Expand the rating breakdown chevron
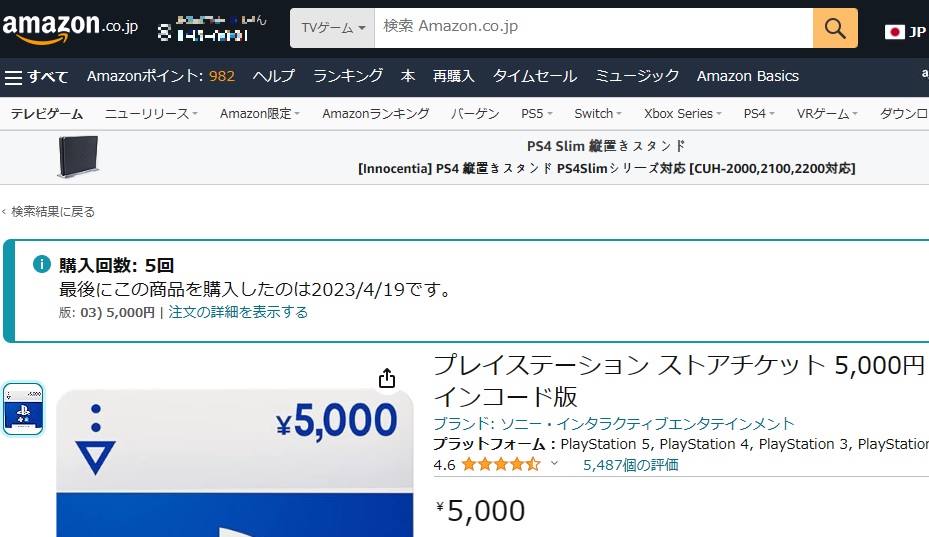The height and width of the screenshot is (537, 929). [554, 464]
